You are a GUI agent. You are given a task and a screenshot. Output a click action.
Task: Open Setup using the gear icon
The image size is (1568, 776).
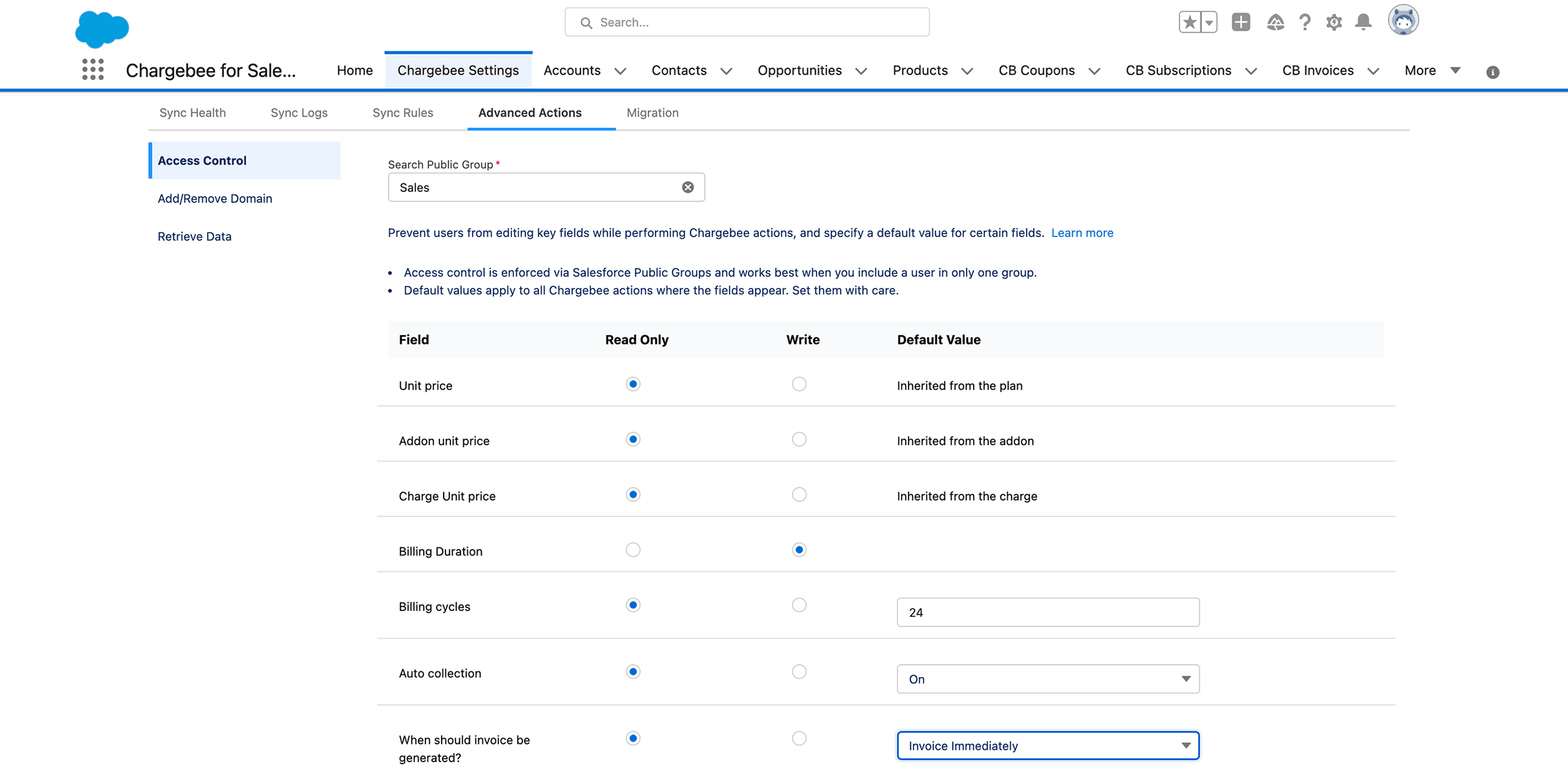(x=1333, y=22)
